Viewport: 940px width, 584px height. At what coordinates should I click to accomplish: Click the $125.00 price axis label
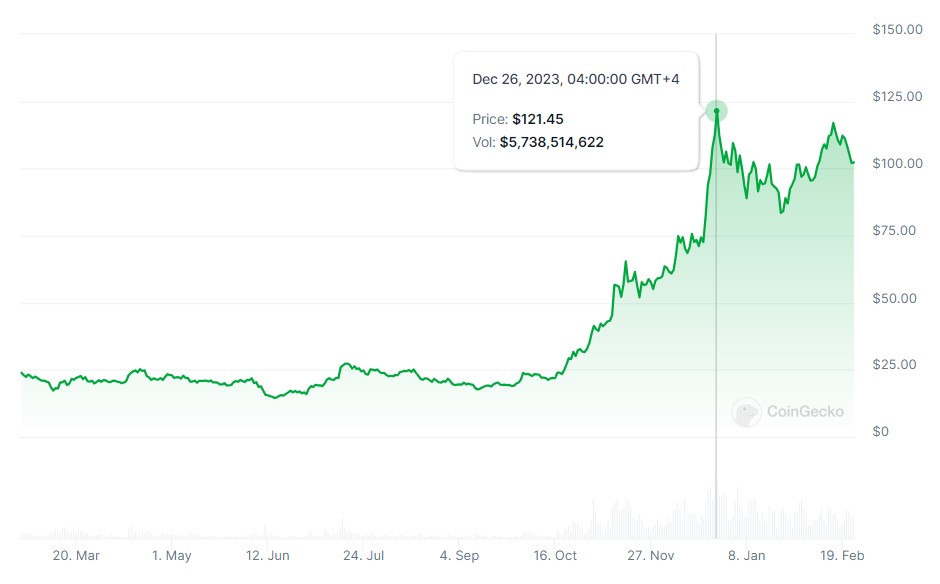(897, 97)
